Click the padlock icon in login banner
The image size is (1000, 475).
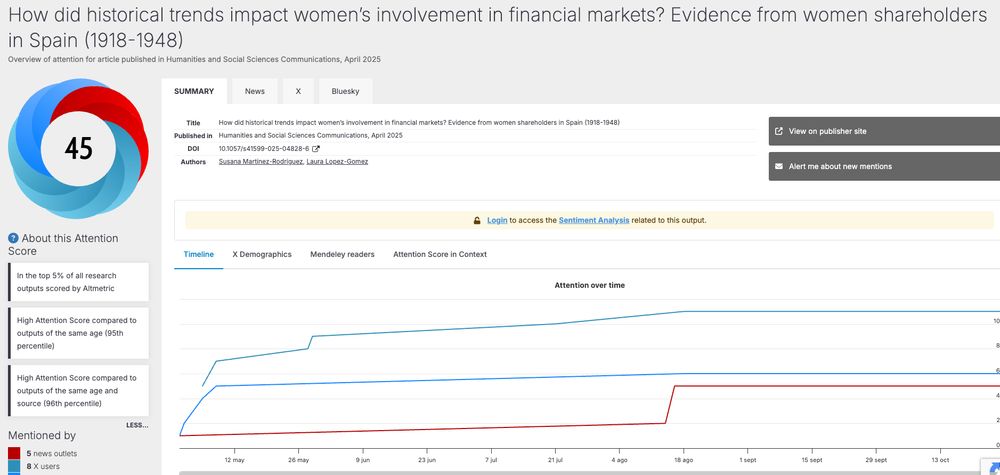[x=477, y=220]
